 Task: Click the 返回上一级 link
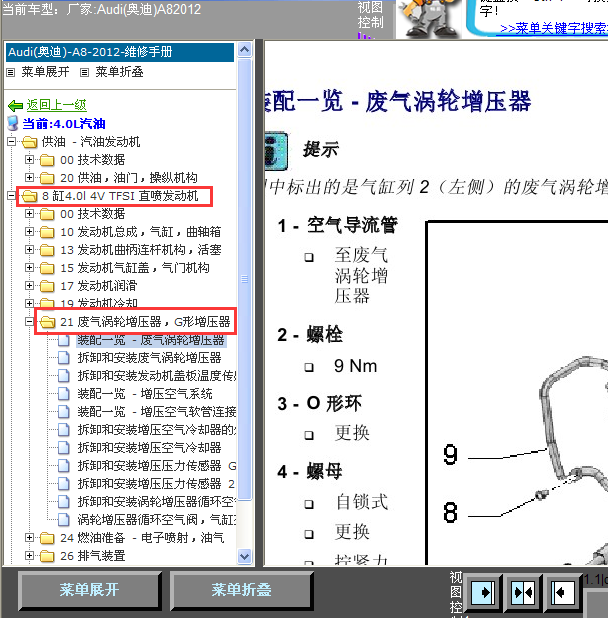(x=56, y=105)
